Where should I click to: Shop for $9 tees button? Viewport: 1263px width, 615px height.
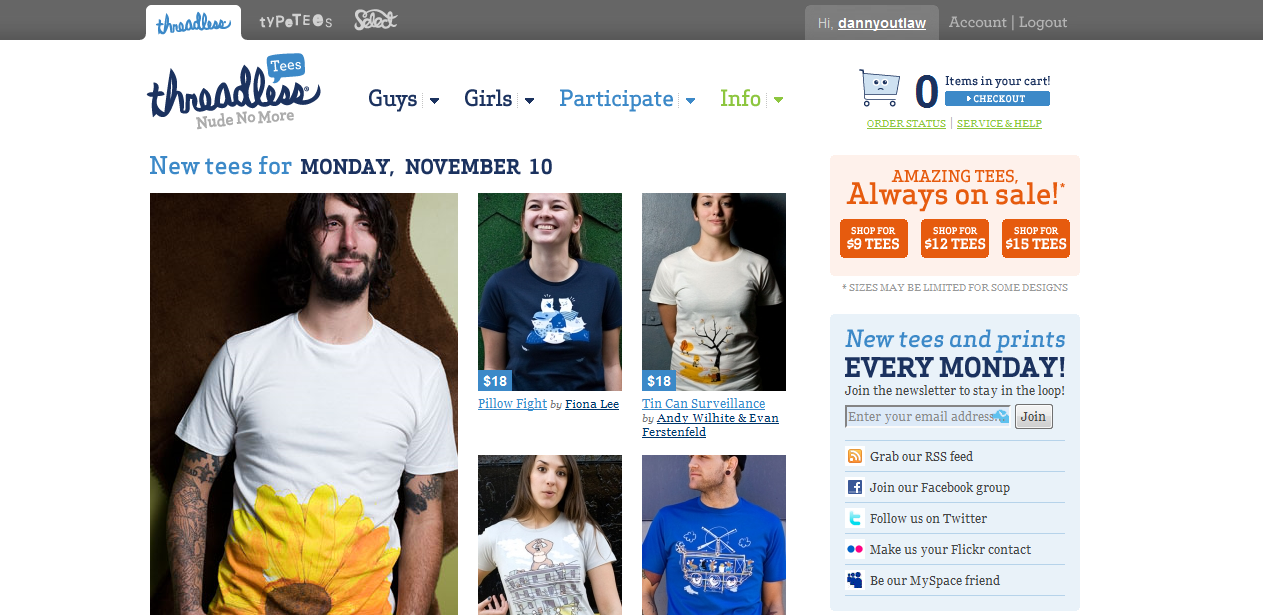coord(874,238)
